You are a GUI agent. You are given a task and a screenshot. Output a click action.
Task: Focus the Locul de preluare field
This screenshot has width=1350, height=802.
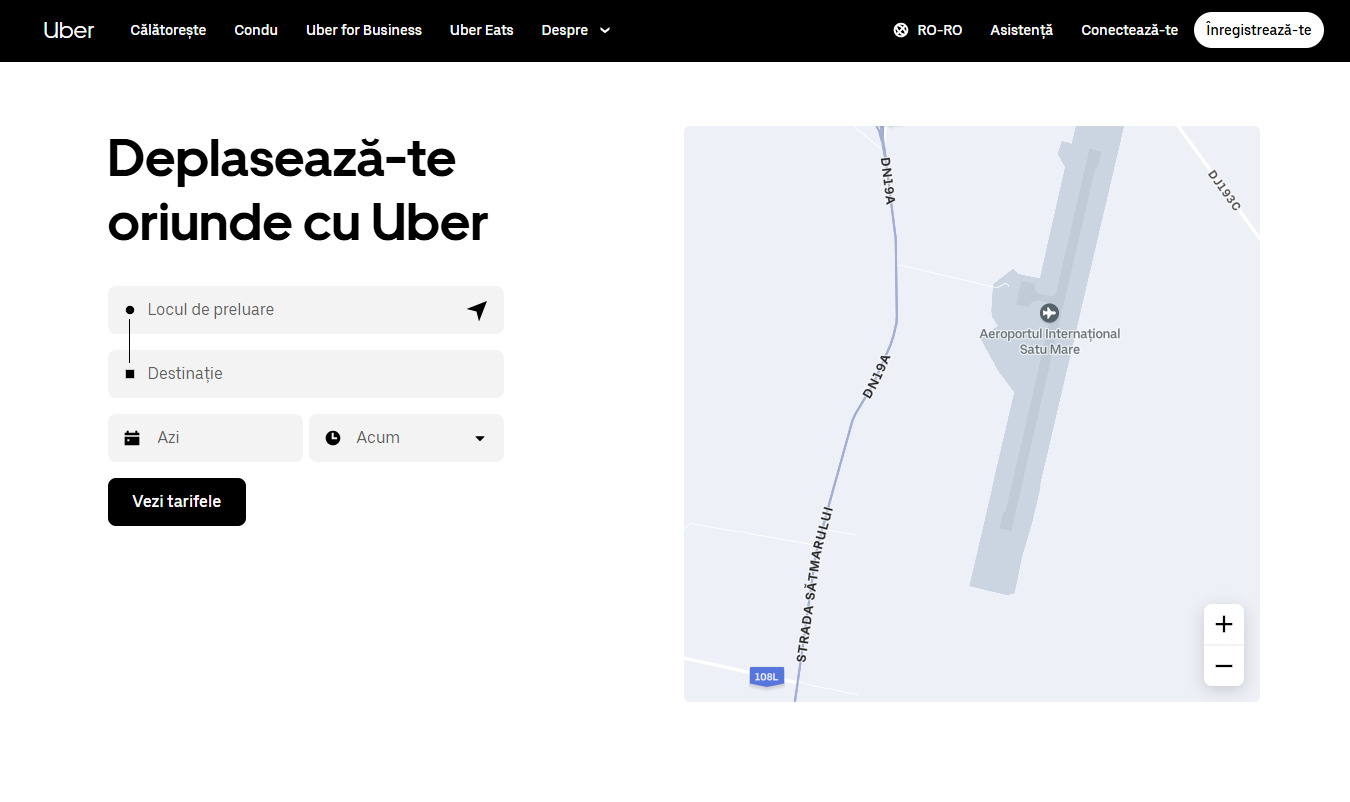300,310
